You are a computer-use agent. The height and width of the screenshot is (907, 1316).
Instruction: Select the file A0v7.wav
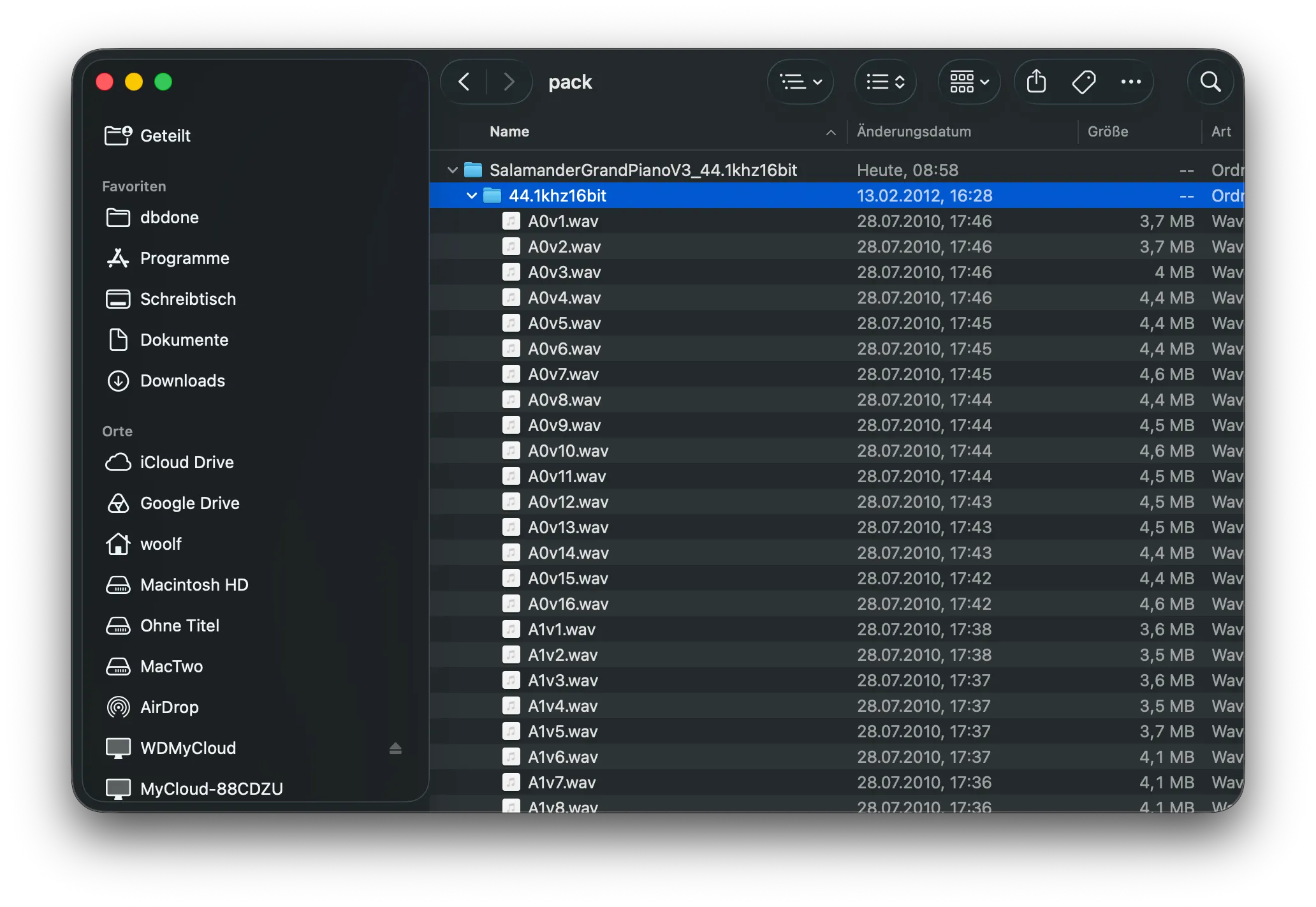[837, 374]
